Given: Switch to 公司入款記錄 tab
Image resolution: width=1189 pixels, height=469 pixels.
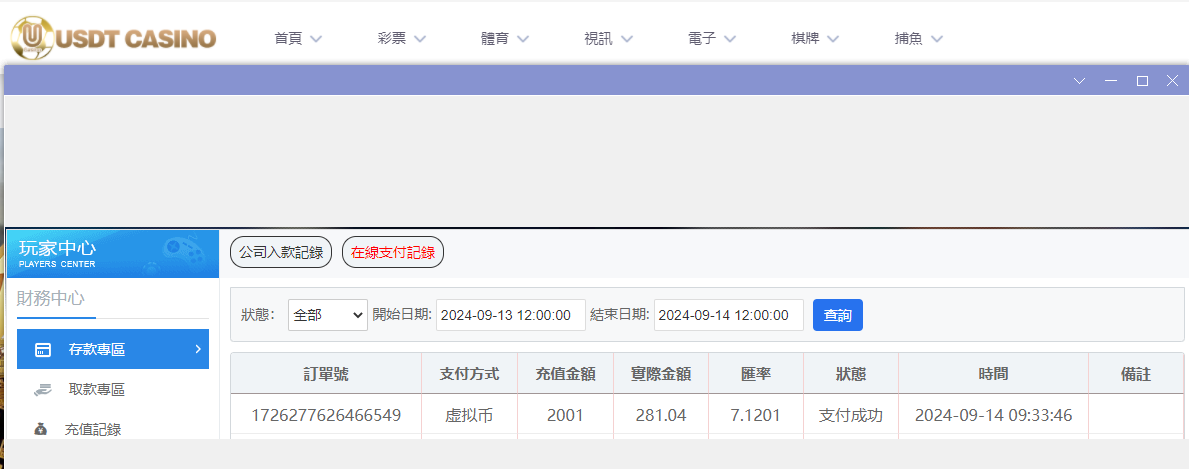Looking at the screenshot, I should point(281,253).
